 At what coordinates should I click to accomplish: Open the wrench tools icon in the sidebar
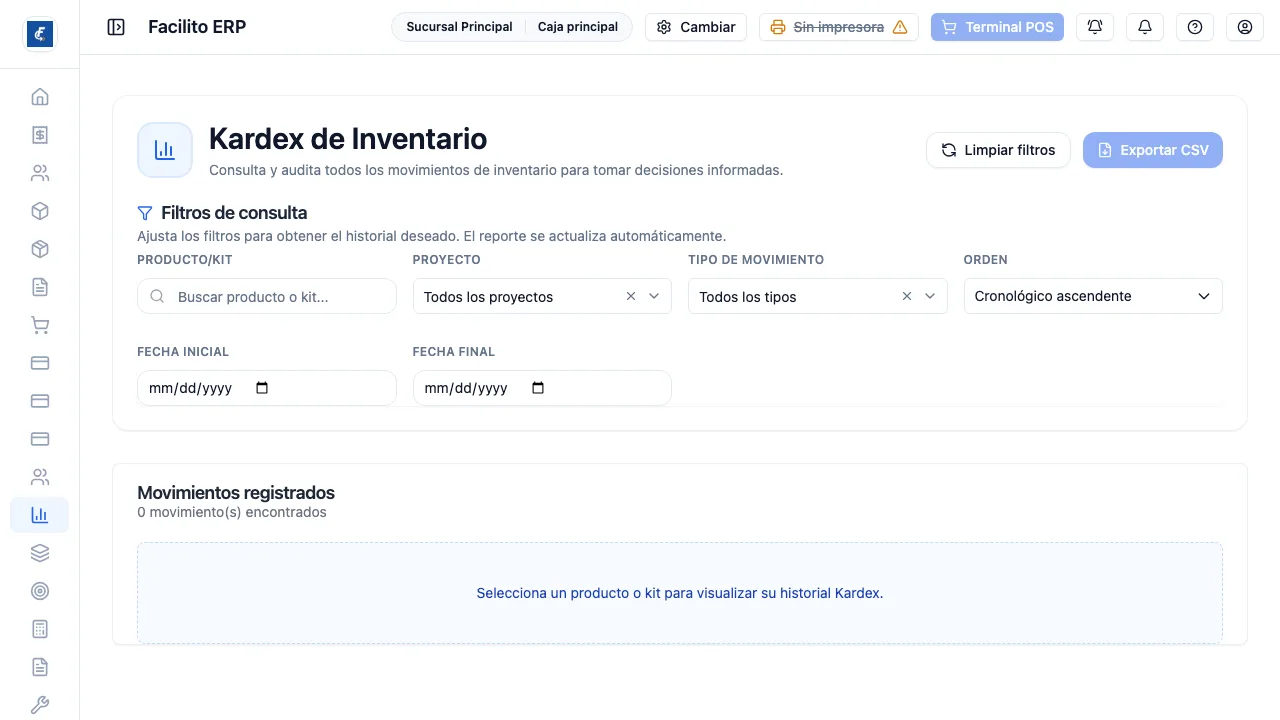click(40, 705)
